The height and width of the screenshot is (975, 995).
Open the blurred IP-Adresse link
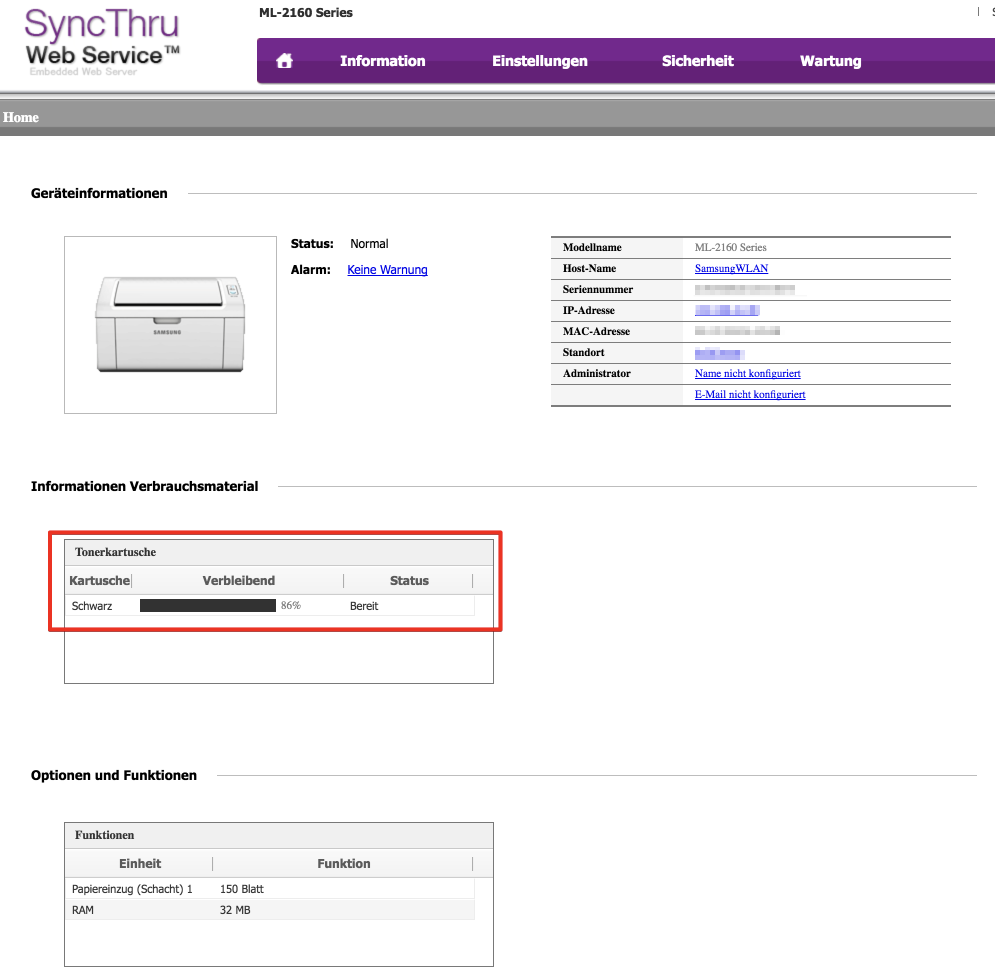[x=727, y=310]
